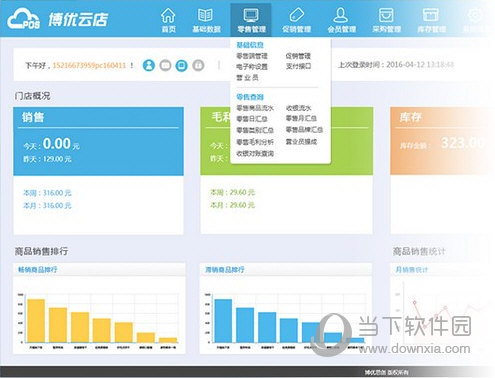This screenshot has height=378, width=495.
Task: Click the 商品销售排行 section heading
Action: [41, 251]
